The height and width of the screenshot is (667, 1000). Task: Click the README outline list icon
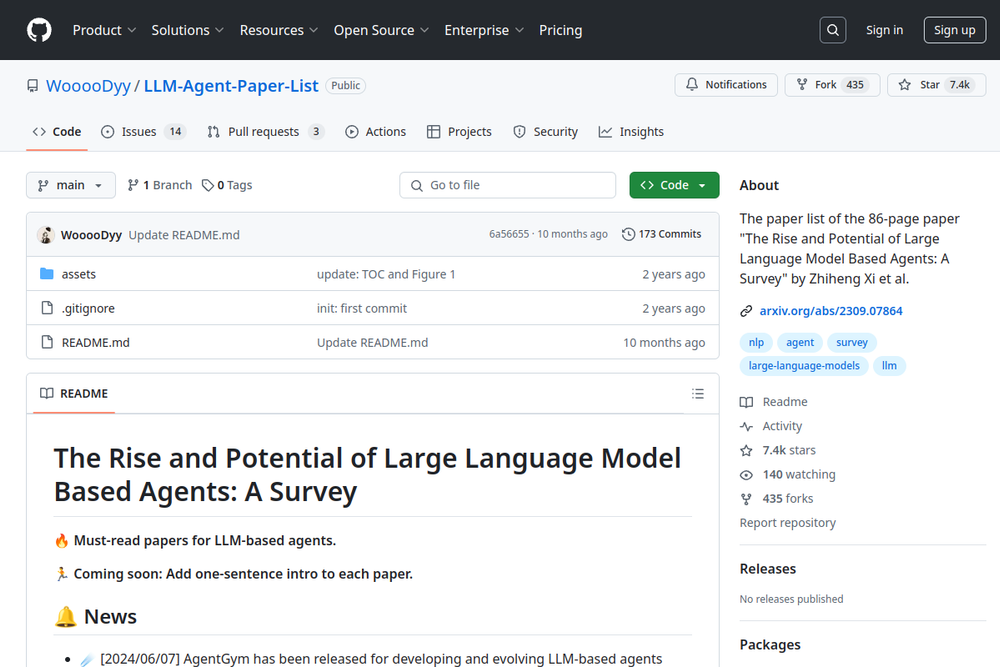(x=698, y=394)
